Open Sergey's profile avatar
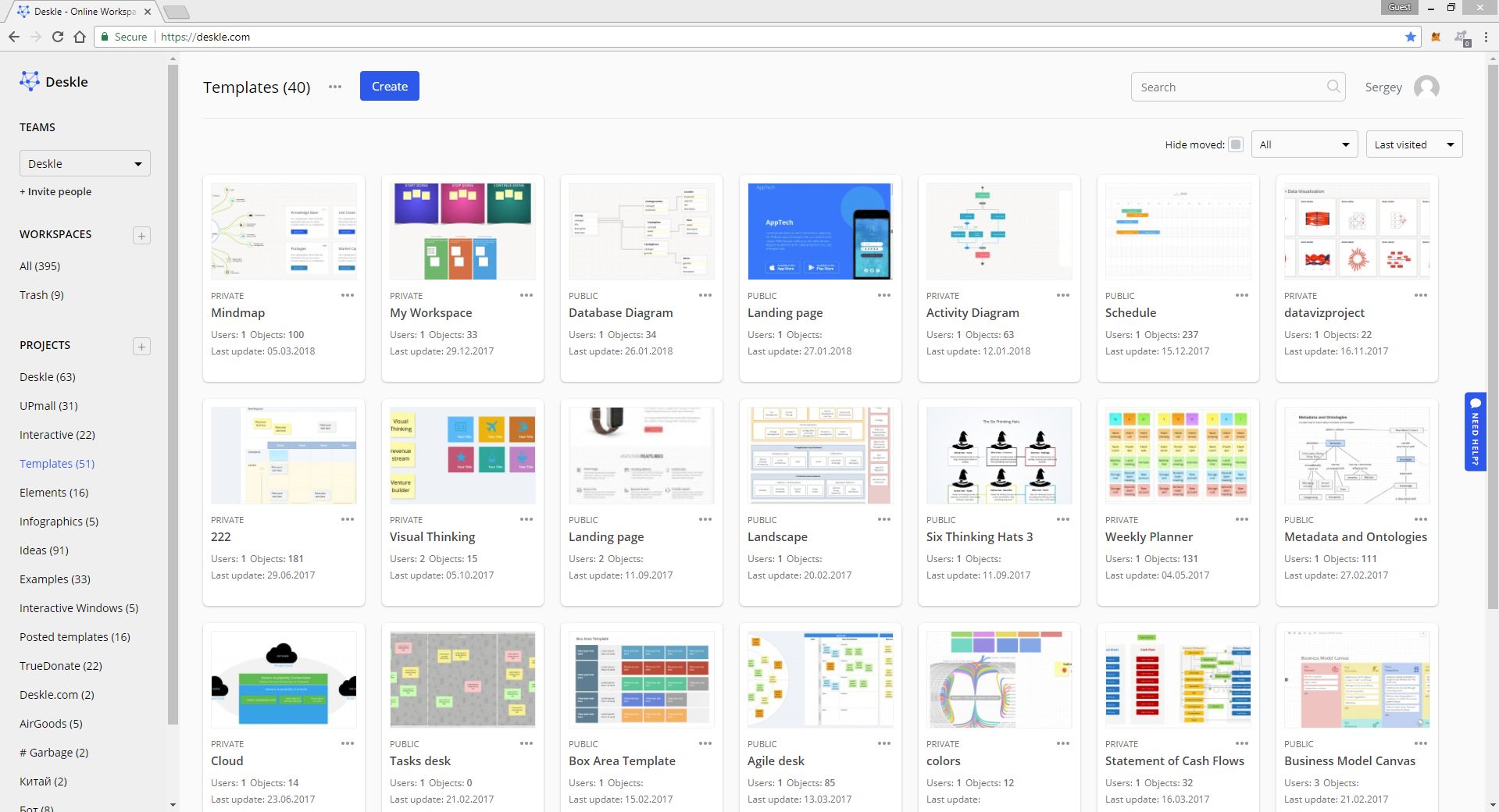Image resolution: width=1499 pixels, height=812 pixels. coord(1428,87)
